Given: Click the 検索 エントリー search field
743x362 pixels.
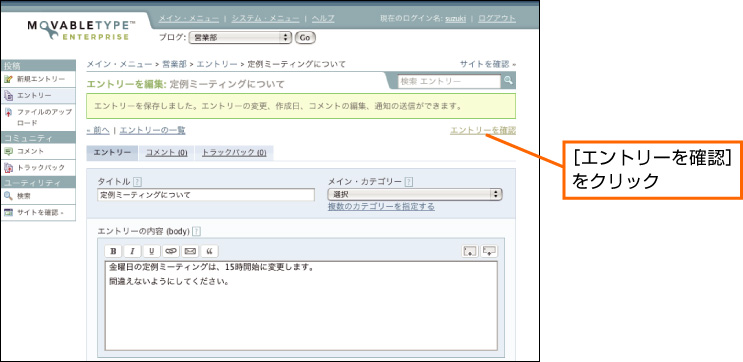Looking at the screenshot, I should point(449,81).
